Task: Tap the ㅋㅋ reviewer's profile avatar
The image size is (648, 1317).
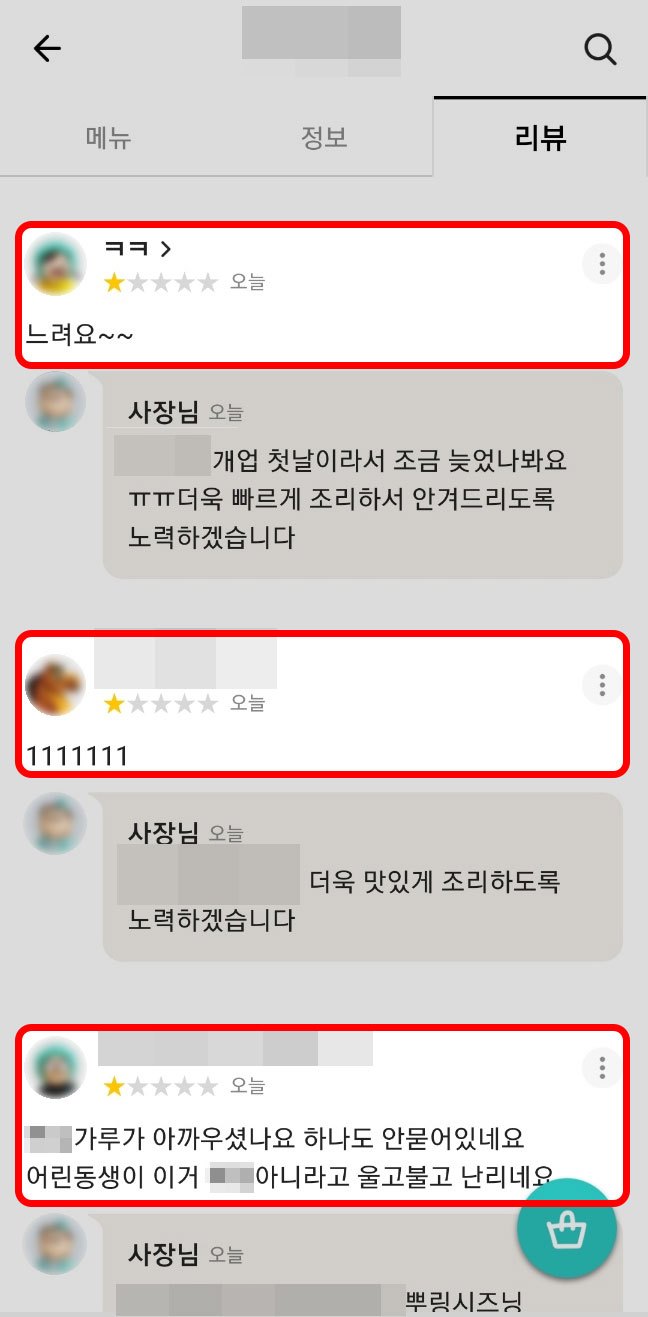Action: [56, 264]
